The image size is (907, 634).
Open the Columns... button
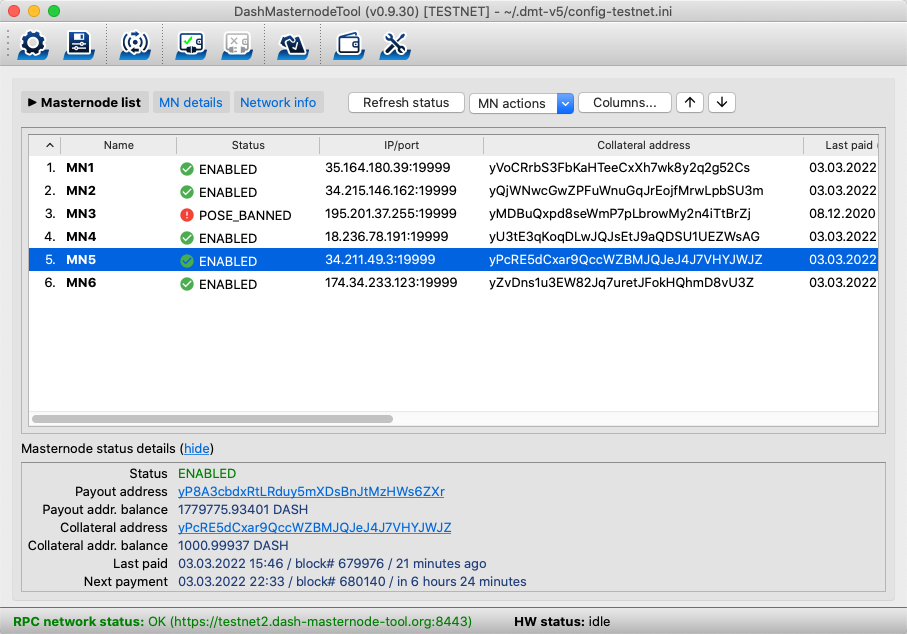[625, 102]
